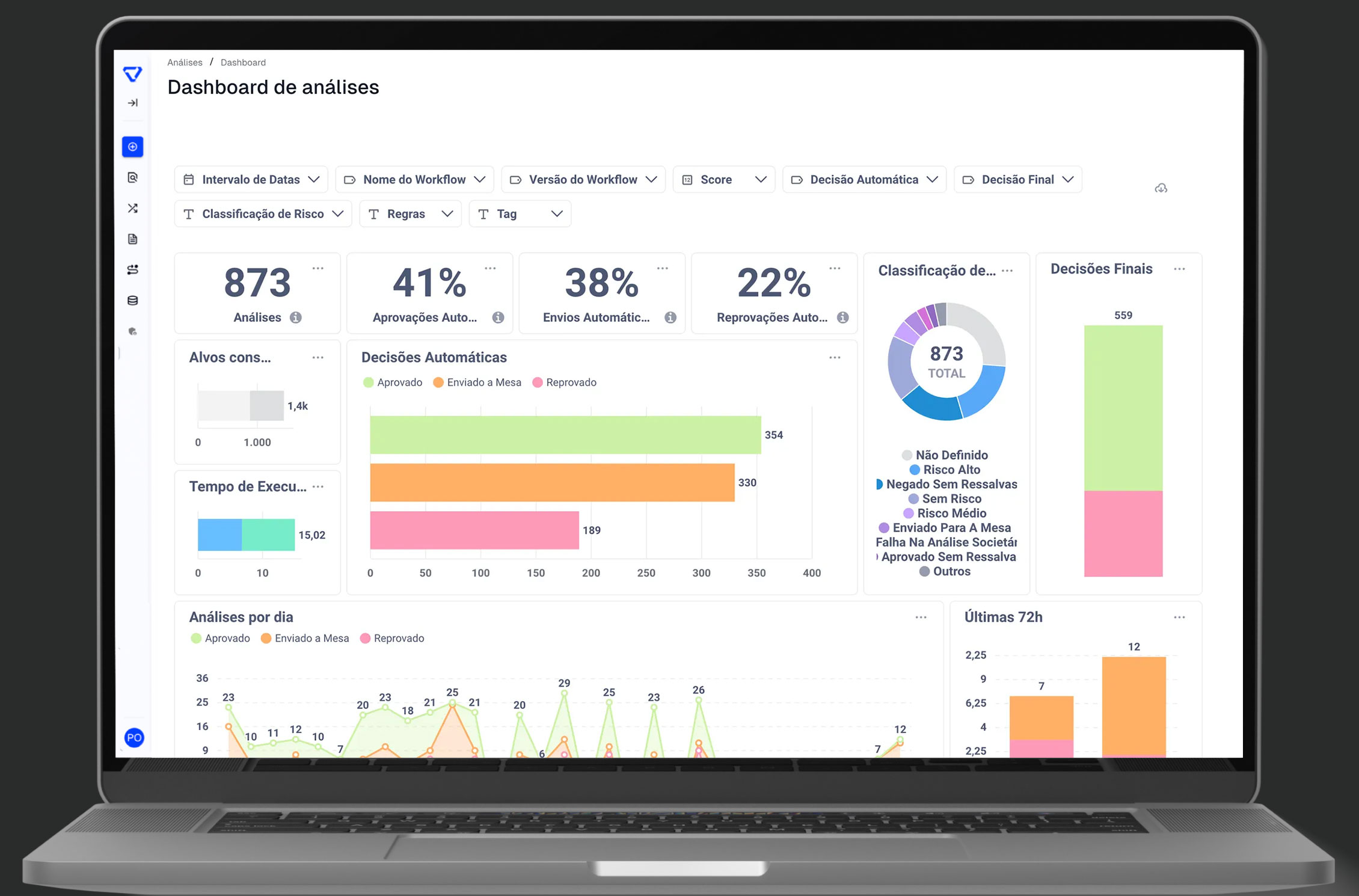Open the Intervalo de Datas dropdown
Image resolution: width=1359 pixels, height=896 pixels.
[251, 179]
